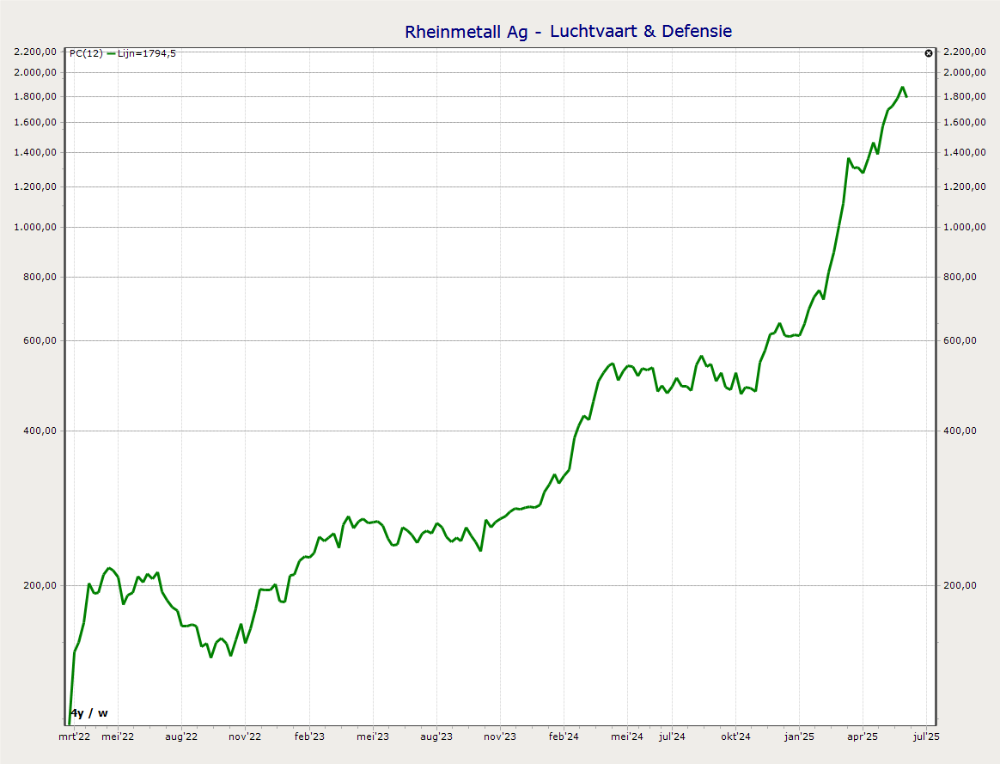Click the aug'22 date label
This screenshot has width=1000, height=764.
(x=181, y=736)
